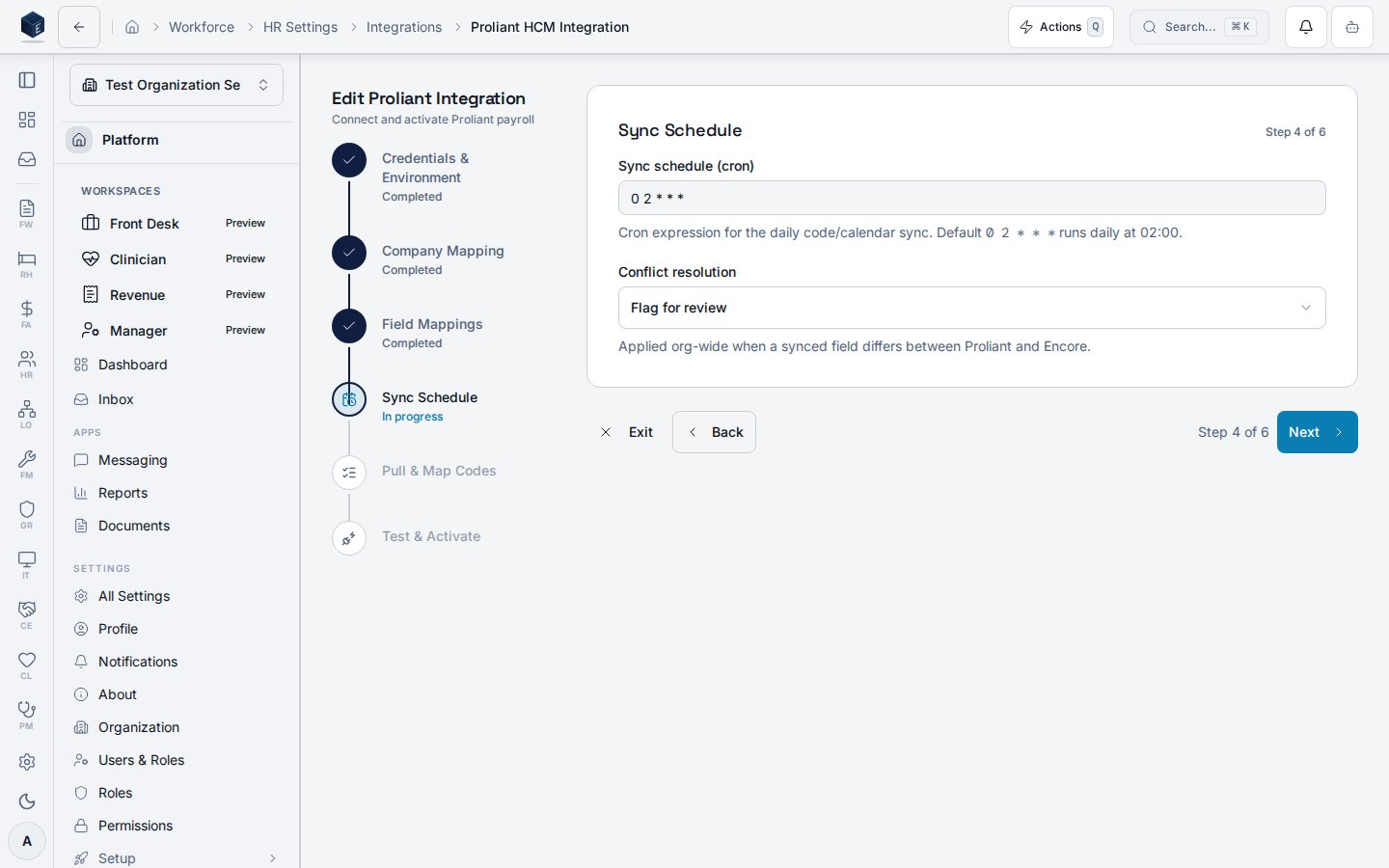
Task: Open the HR people module icon
Action: click(x=27, y=364)
